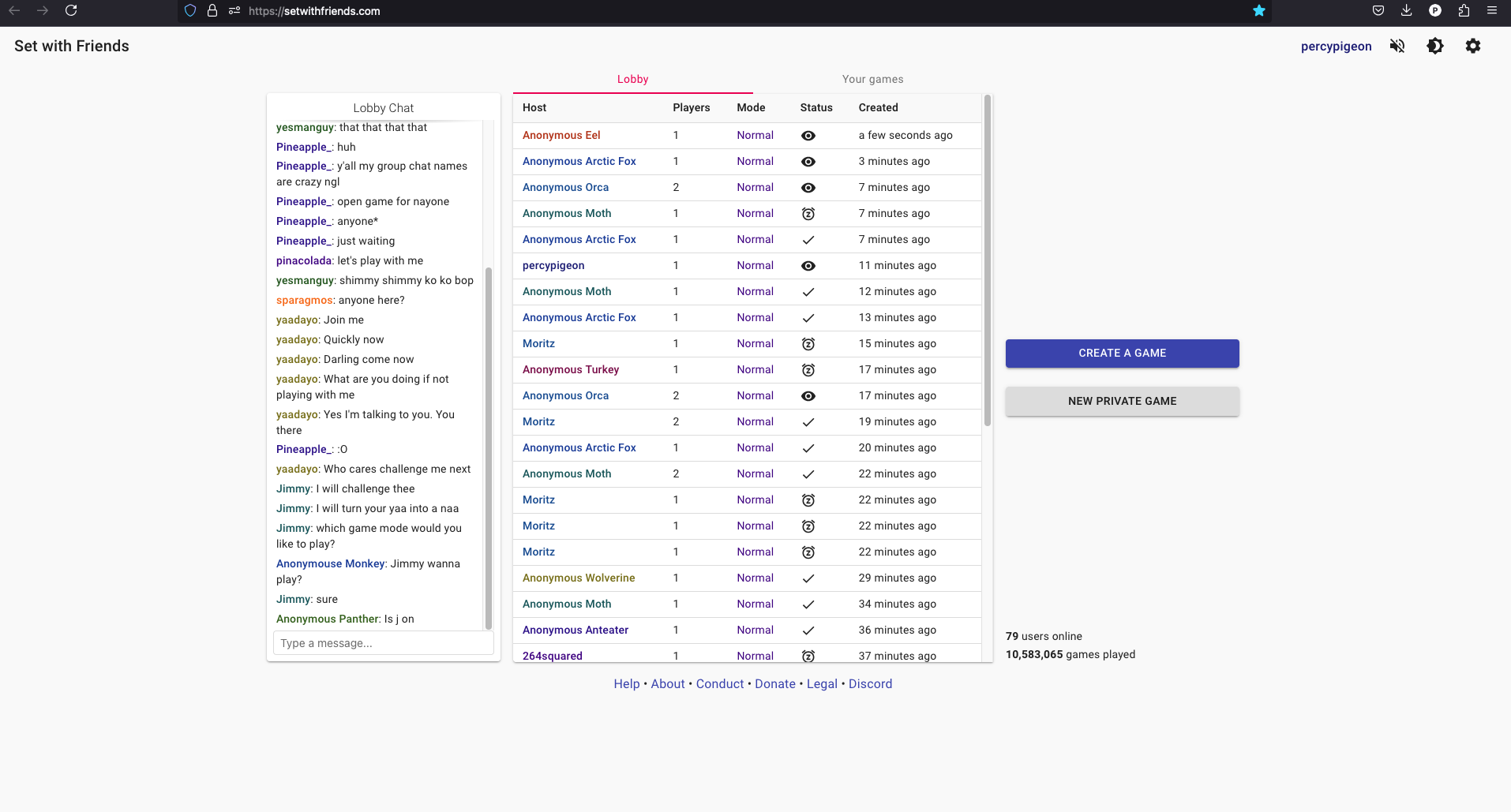Viewport: 1511px width, 812px height.
Task: Select the Lobby tab
Action: click(632, 79)
